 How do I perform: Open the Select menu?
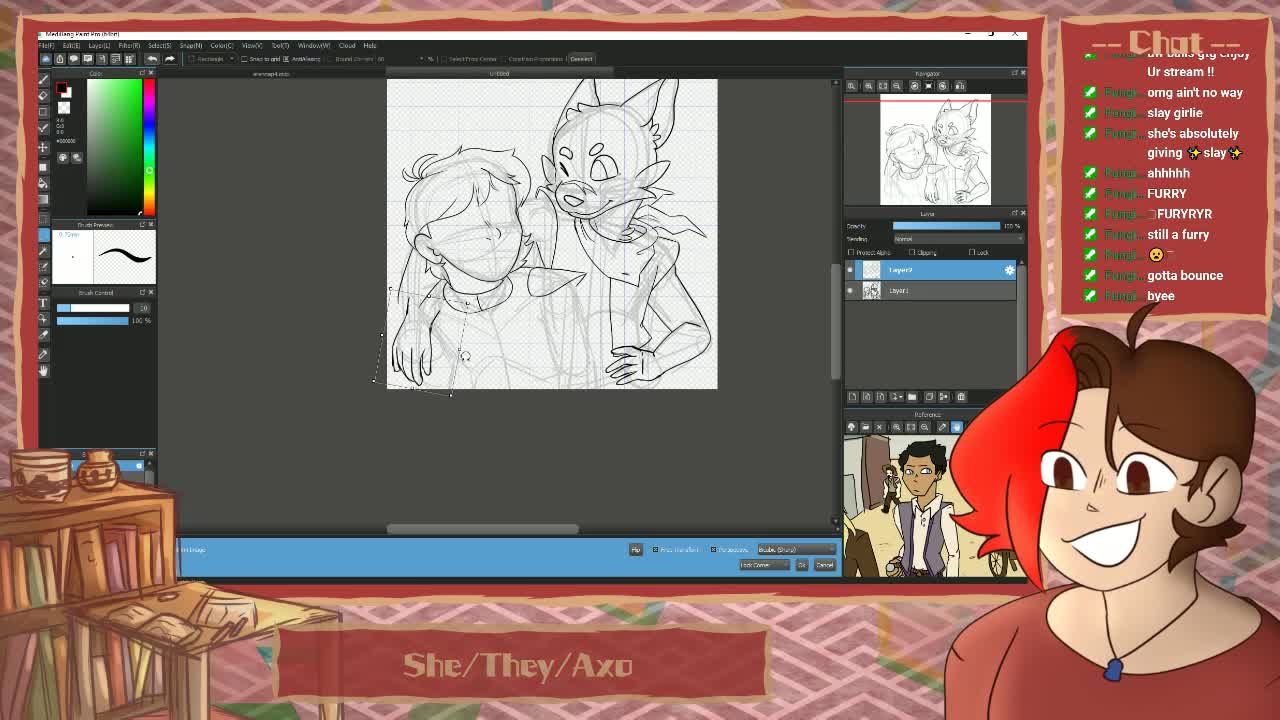pos(160,46)
